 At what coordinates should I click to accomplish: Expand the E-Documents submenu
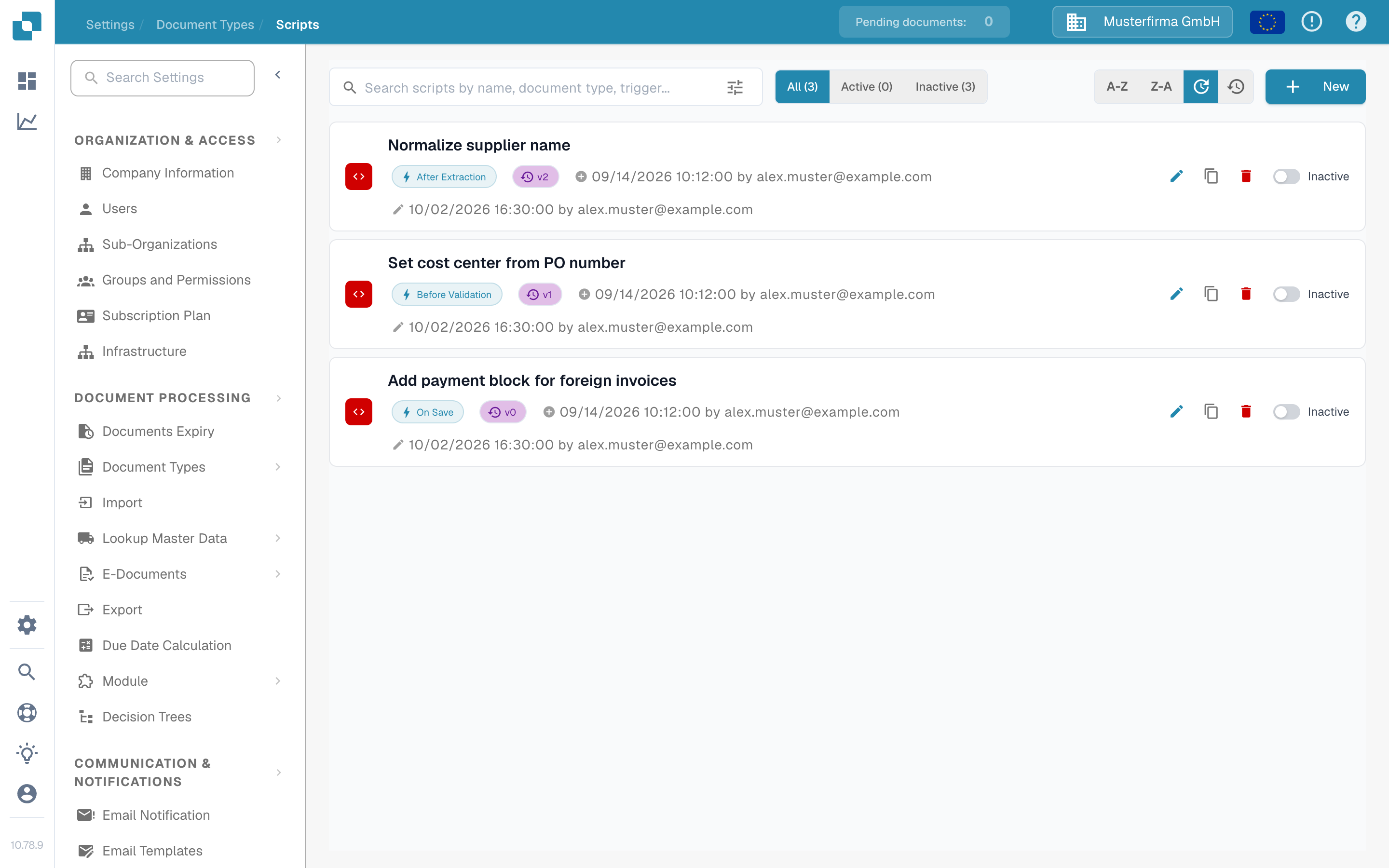click(x=278, y=573)
